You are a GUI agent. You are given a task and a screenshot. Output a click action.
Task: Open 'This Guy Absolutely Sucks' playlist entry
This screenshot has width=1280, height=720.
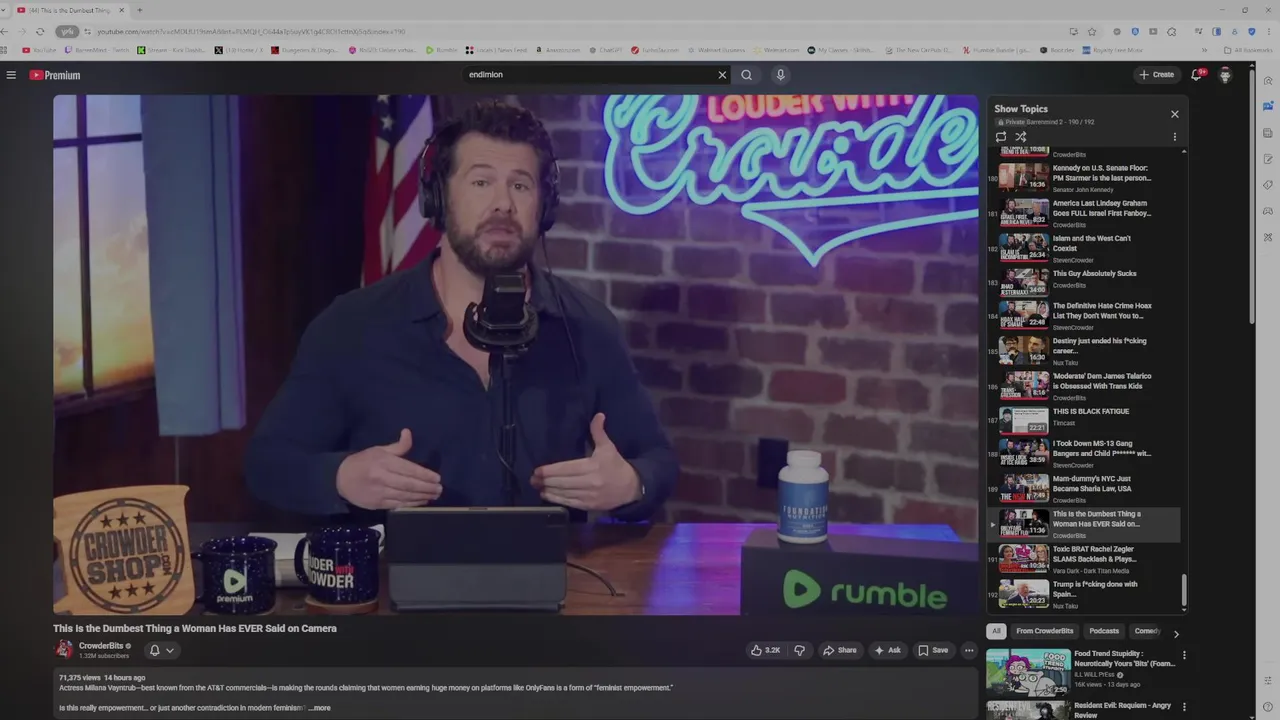coord(1084,280)
